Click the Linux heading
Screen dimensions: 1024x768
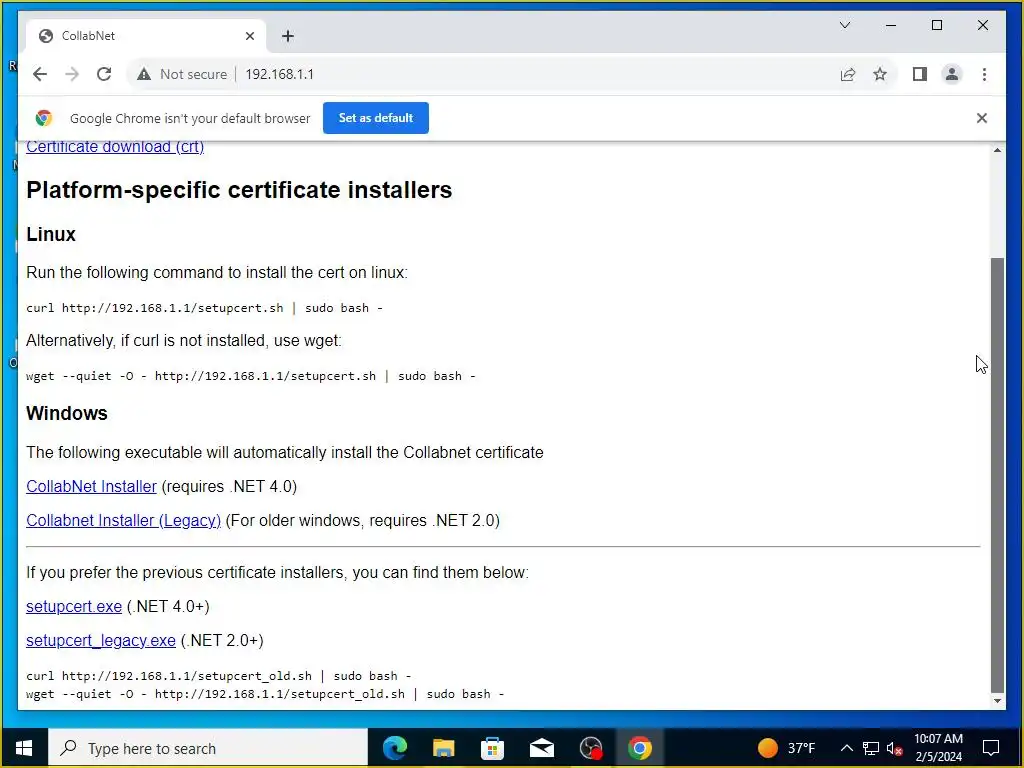(51, 234)
